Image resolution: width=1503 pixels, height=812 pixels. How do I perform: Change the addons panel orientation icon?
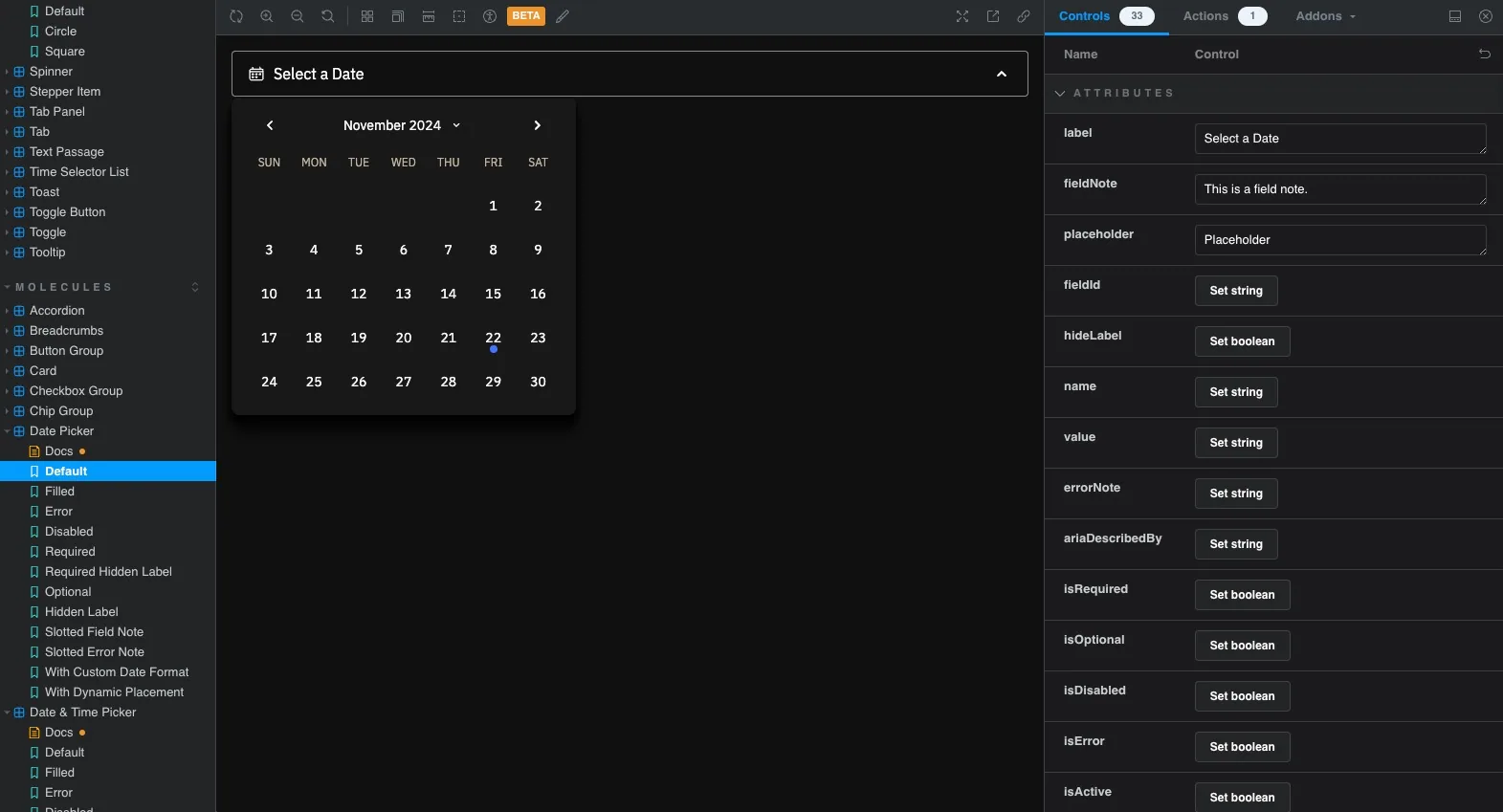pyautogui.click(x=1455, y=16)
